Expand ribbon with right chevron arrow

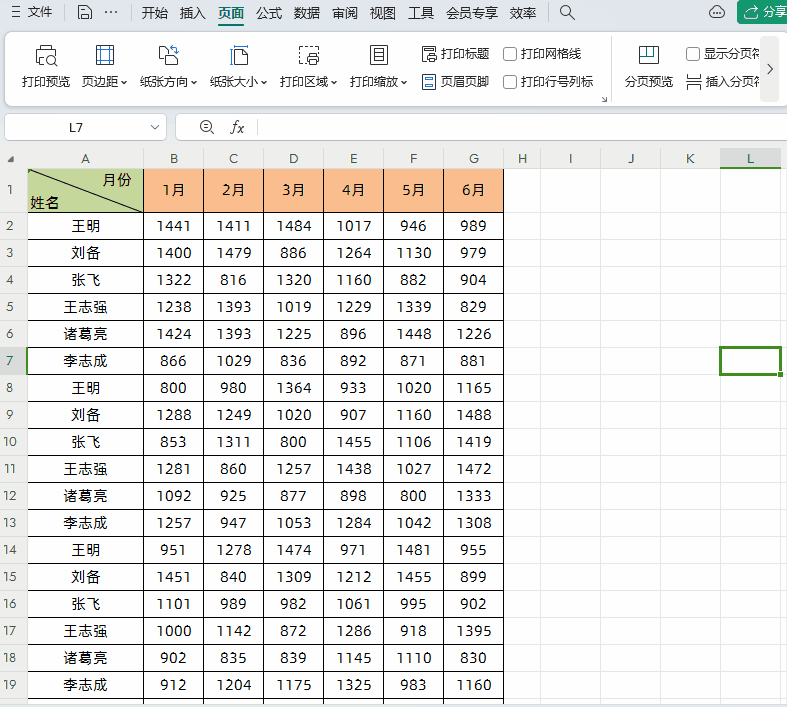[769, 69]
